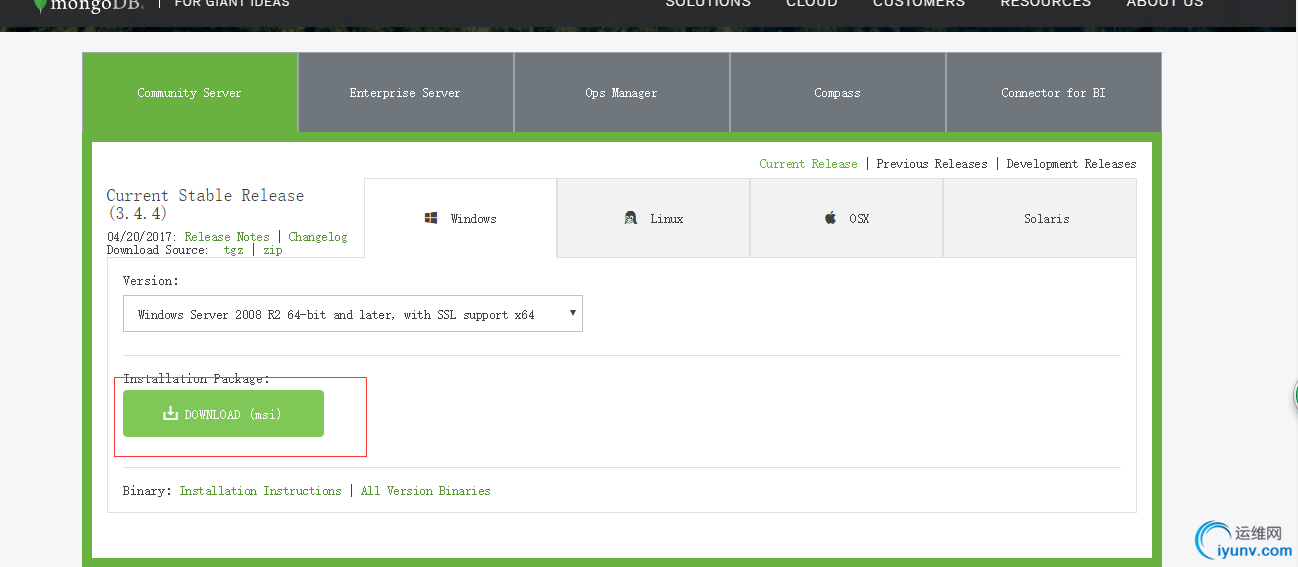The width and height of the screenshot is (1298, 567).
Task: Open the Ops Manager tab
Action: [621, 93]
